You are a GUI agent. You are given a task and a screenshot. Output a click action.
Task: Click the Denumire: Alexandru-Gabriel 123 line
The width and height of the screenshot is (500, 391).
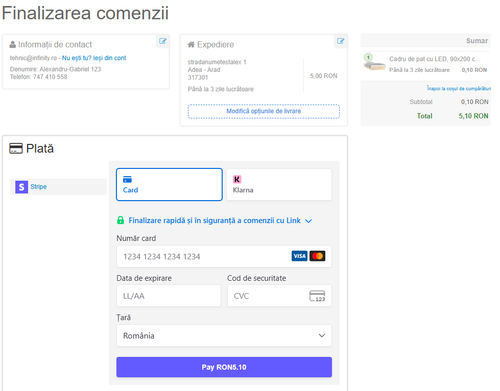click(x=55, y=69)
